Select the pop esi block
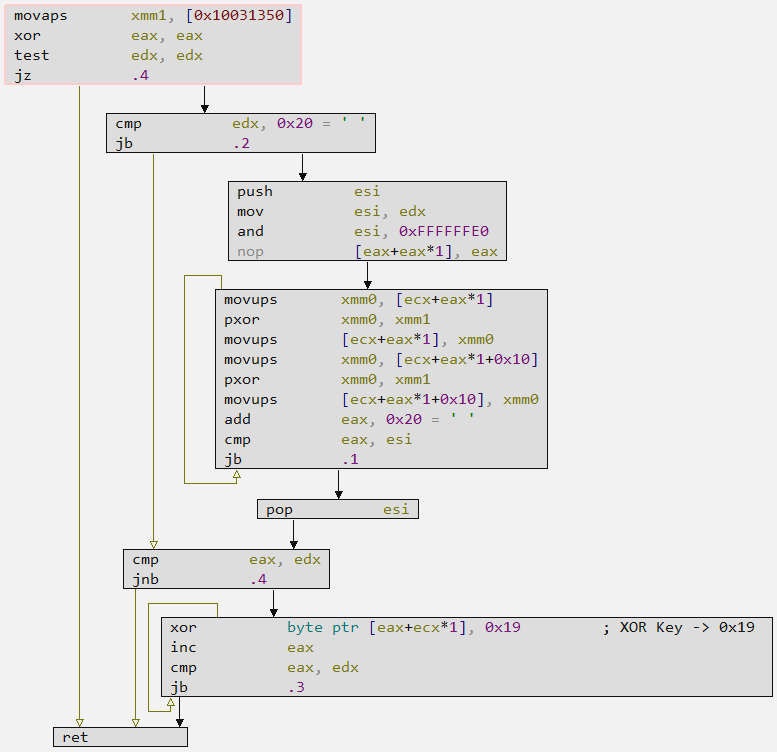Viewport: 777px width, 752px height. click(337, 510)
